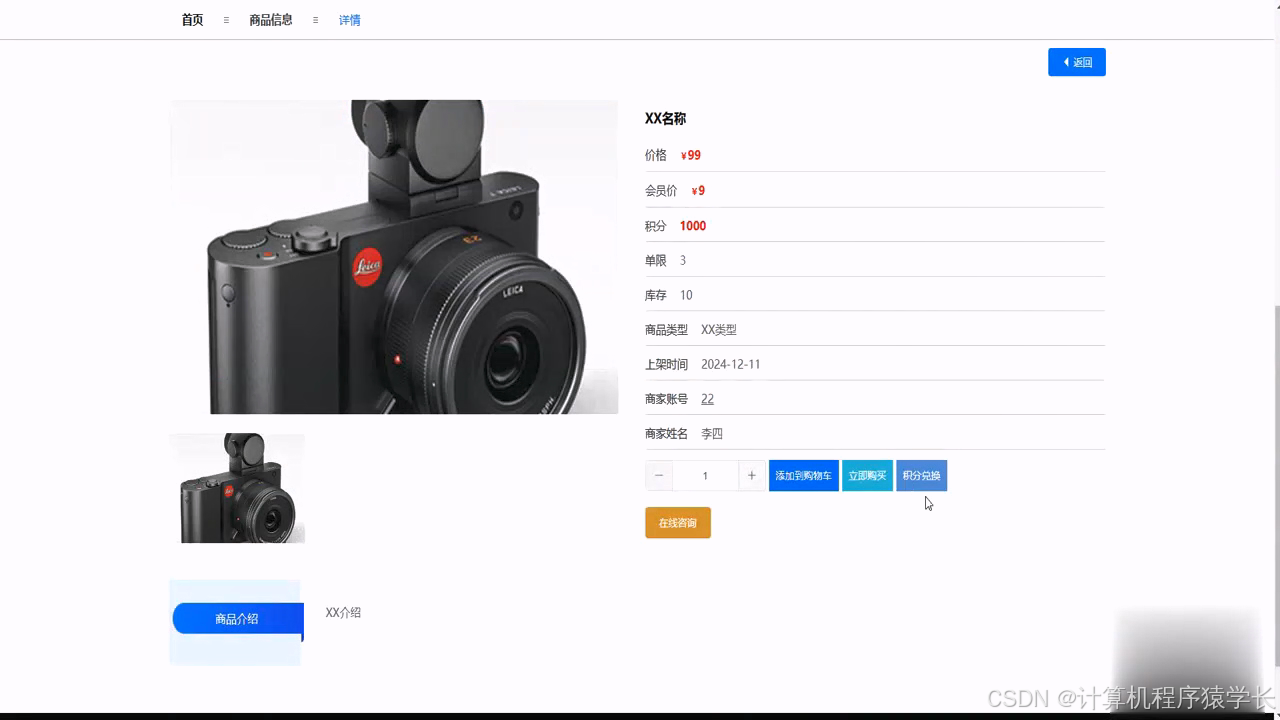Open the 首页 navigation item
1280x720 pixels.
click(191, 19)
